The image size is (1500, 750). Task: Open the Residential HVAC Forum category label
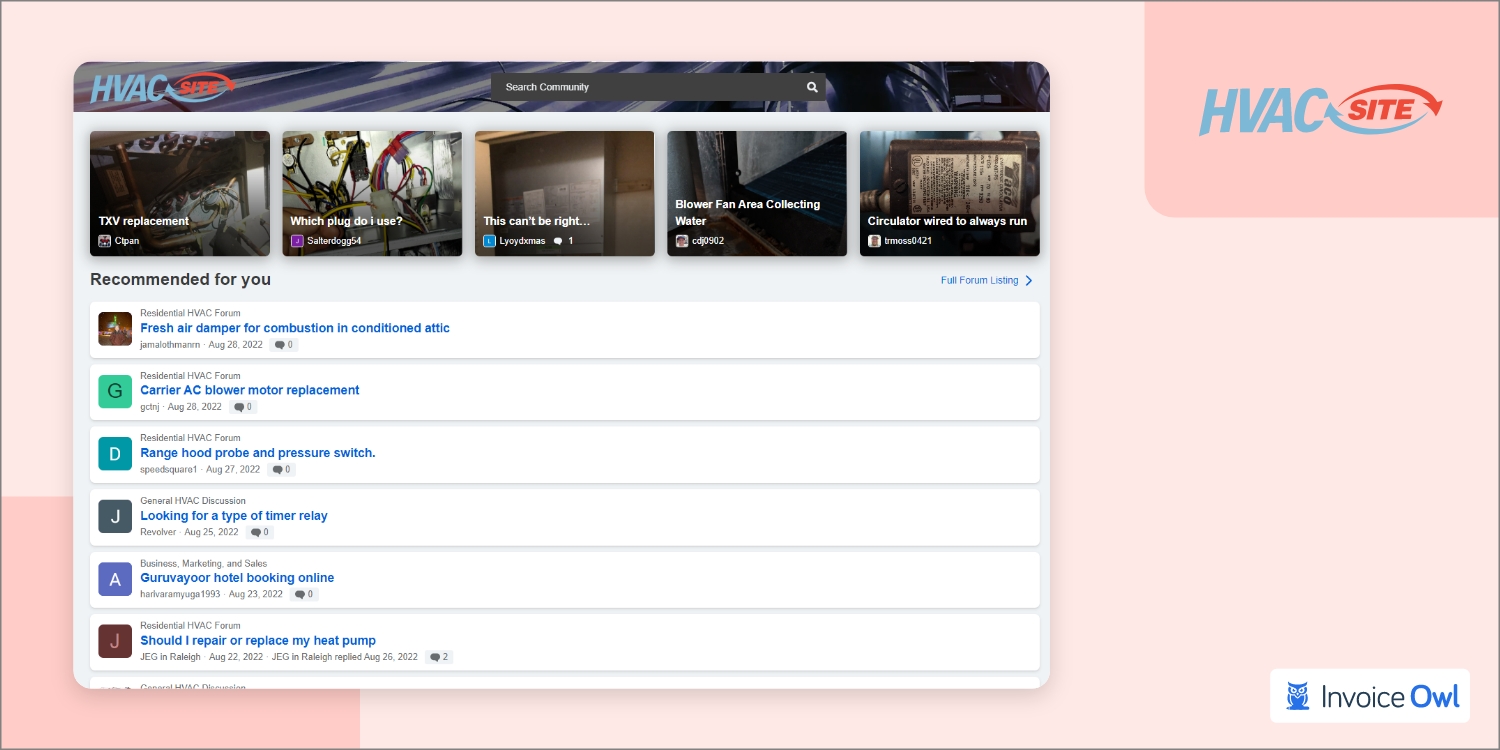pyautogui.click(x=189, y=313)
